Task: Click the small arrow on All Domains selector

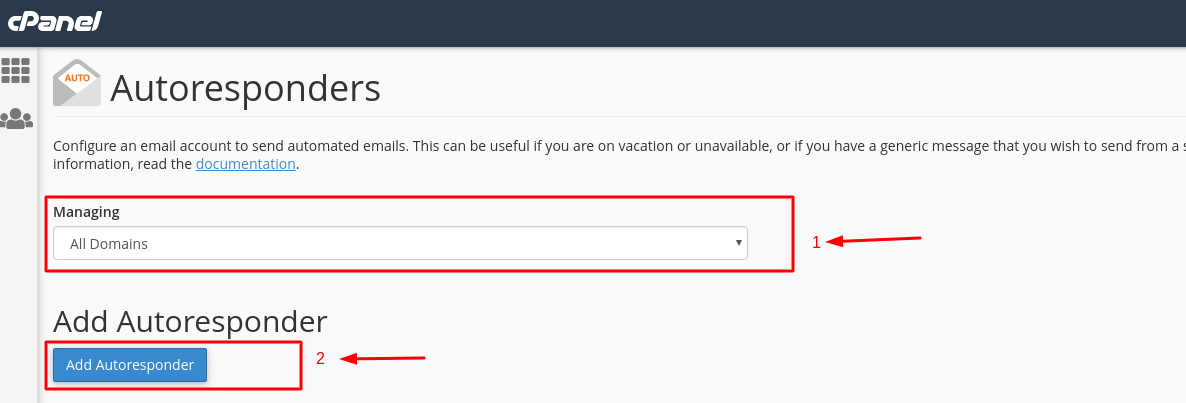Action: tap(738, 243)
